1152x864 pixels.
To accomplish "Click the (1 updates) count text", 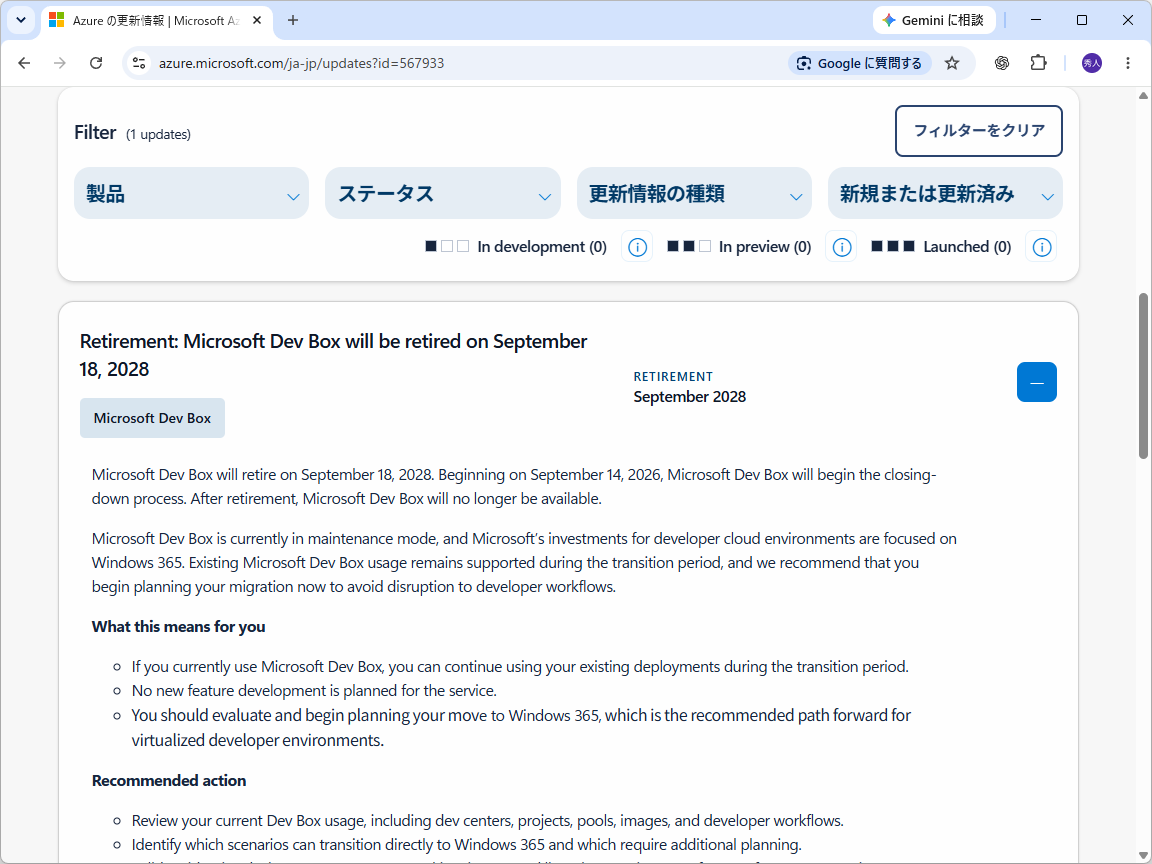I will point(158,134).
